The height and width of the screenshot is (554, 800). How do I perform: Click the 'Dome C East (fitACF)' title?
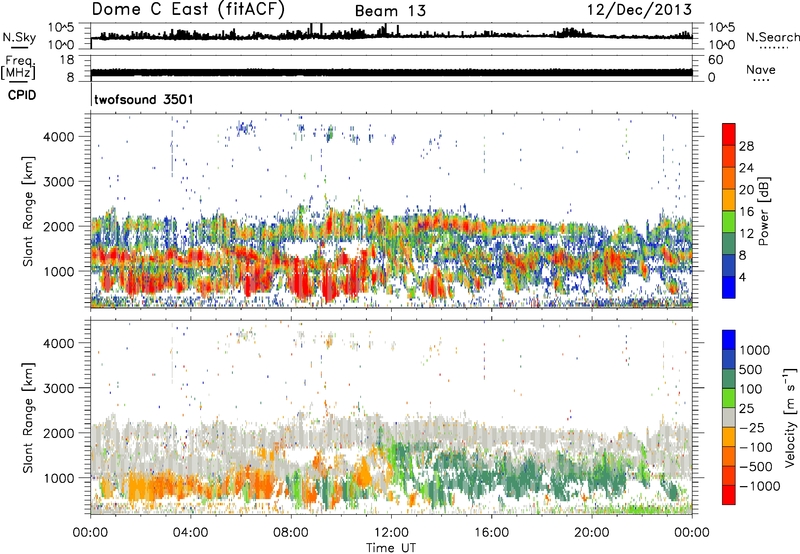188,10
